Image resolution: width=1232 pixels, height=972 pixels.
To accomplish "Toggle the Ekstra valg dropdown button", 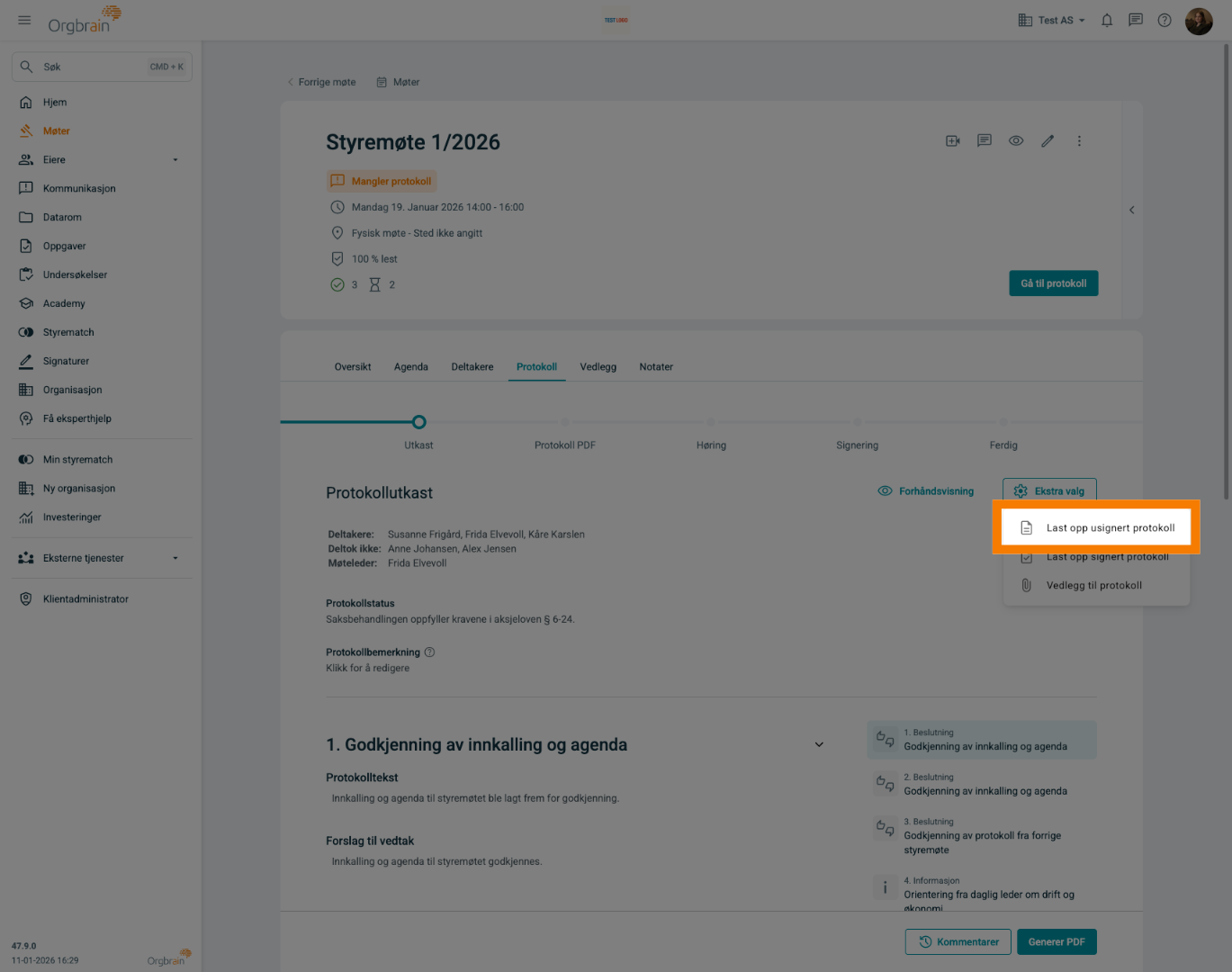I will click(1049, 491).
